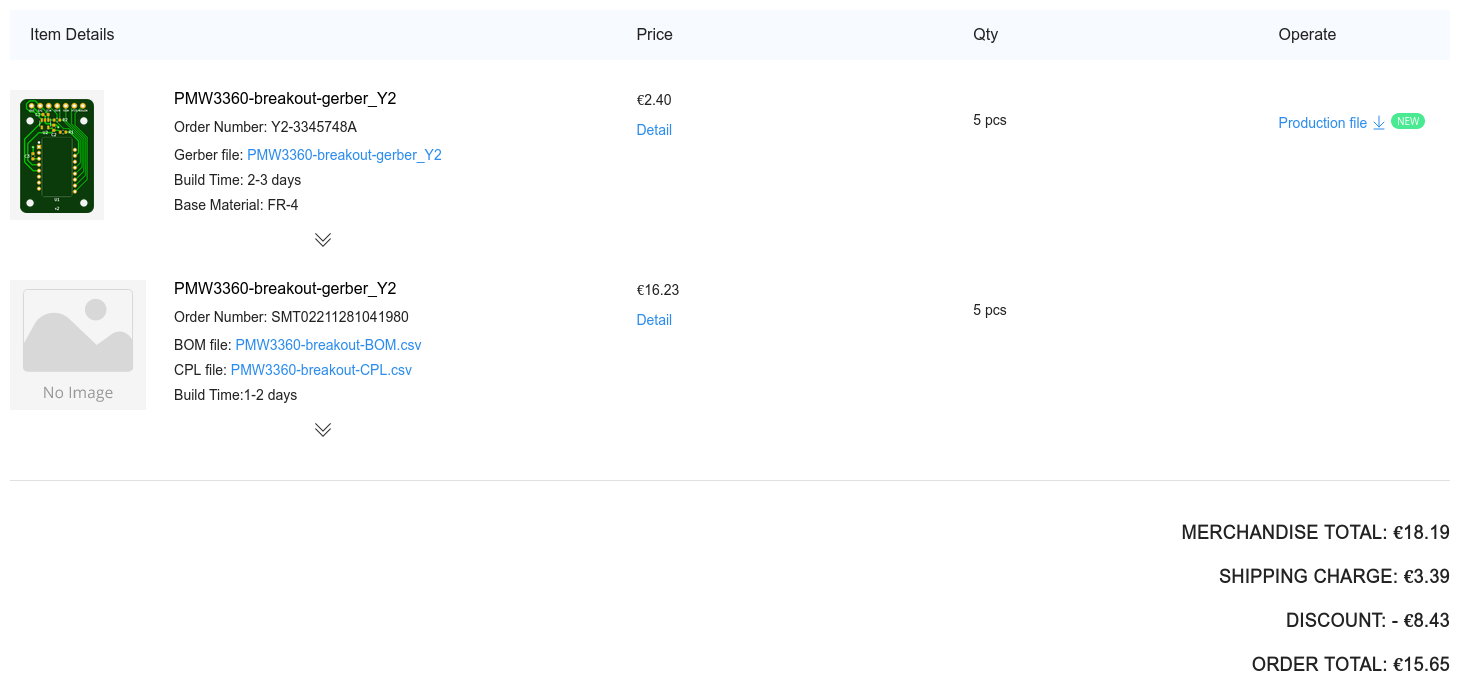Click the Item Details column header

[x=72, y=34]
